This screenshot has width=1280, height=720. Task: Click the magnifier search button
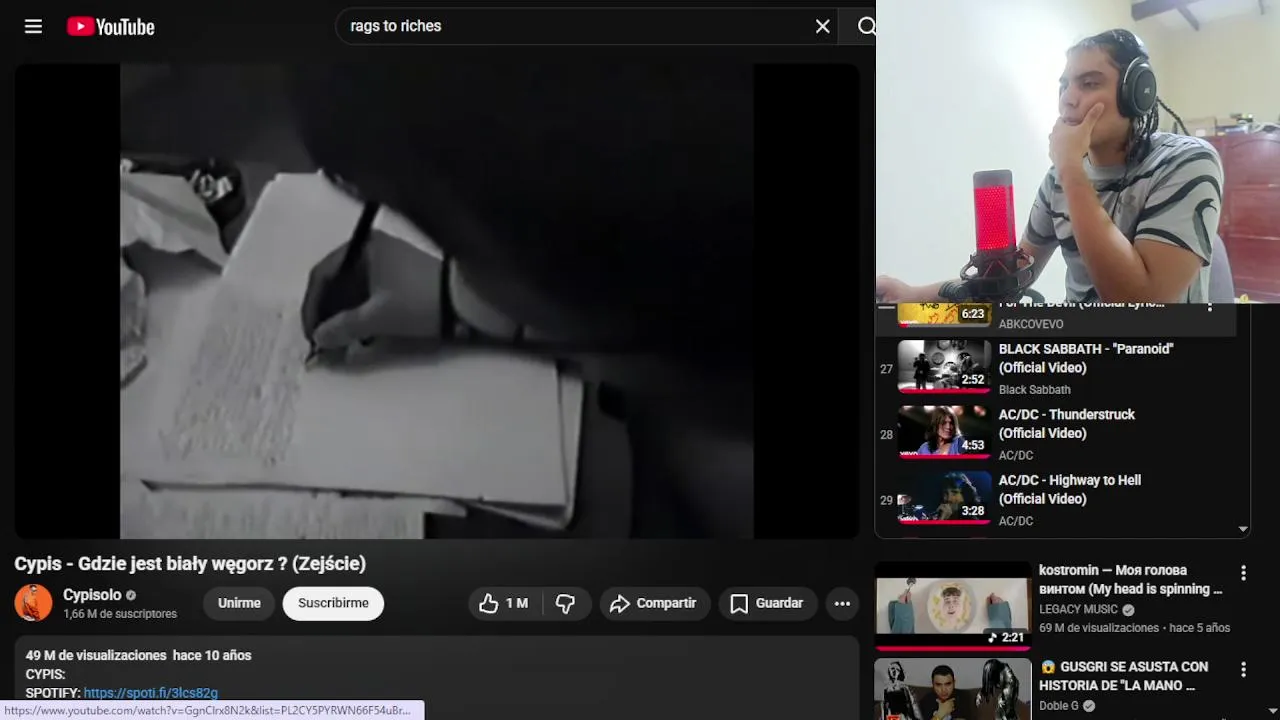pyautogui.click(x=866, y=27)
